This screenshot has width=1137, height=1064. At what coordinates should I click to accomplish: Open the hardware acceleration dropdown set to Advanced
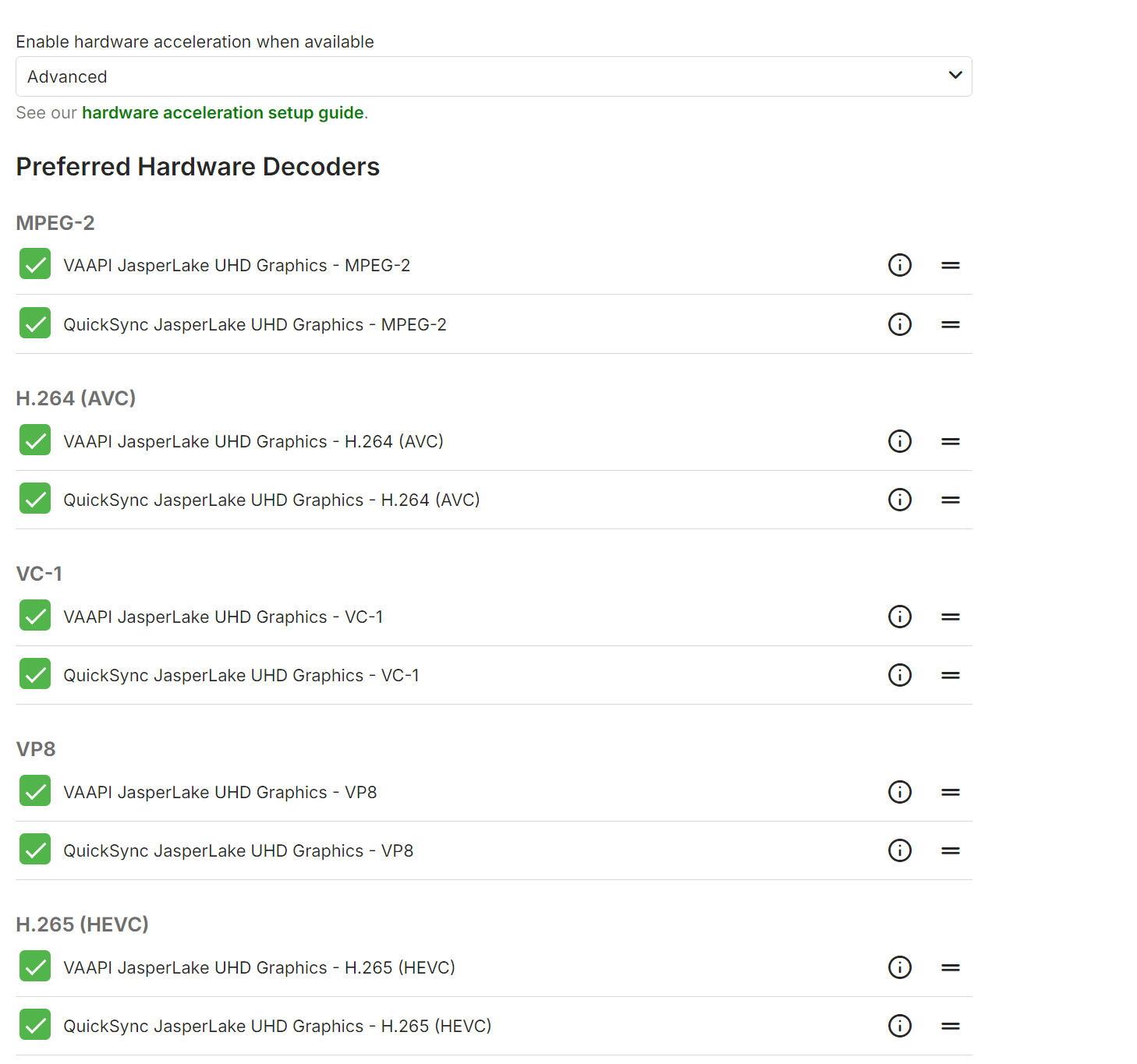coord(494,76)
